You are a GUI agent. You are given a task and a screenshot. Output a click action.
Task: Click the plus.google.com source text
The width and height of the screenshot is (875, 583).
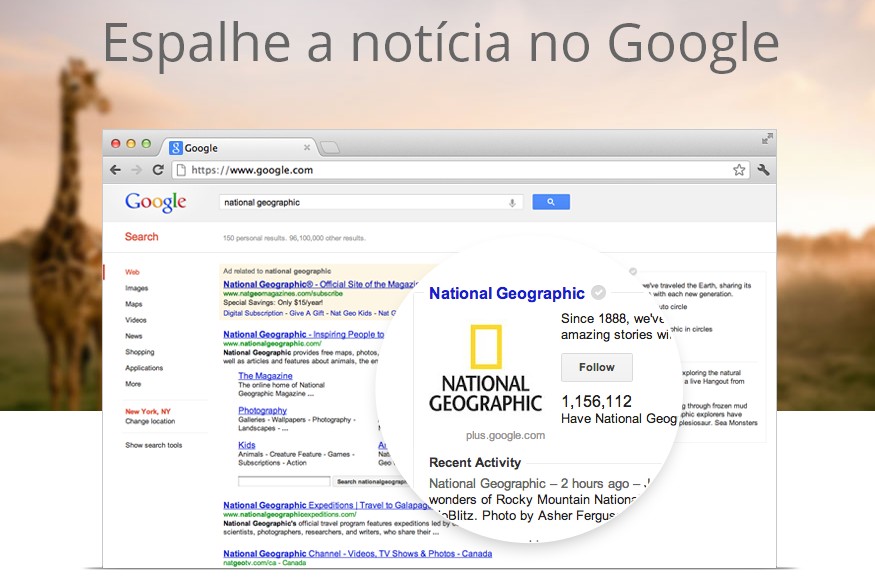[506, 435]
